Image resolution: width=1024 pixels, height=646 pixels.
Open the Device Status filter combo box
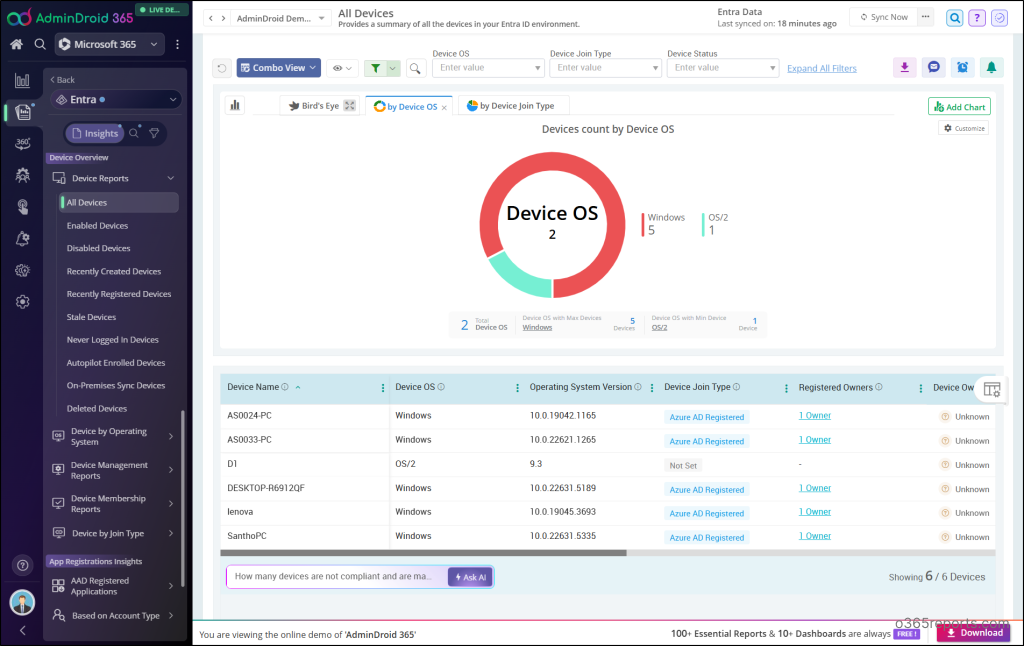[x=723, y=68]
